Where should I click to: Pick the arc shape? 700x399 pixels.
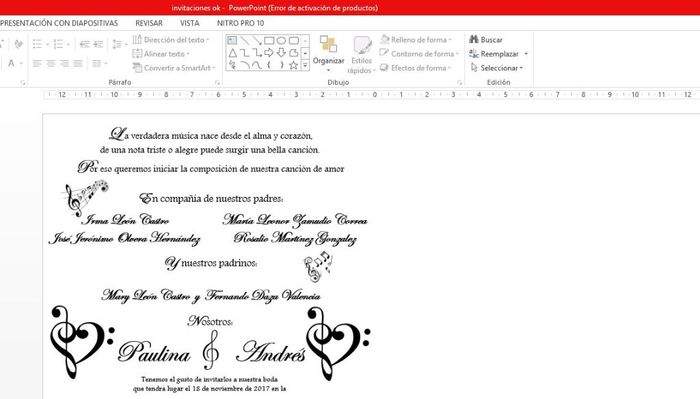tap(244, 65)
